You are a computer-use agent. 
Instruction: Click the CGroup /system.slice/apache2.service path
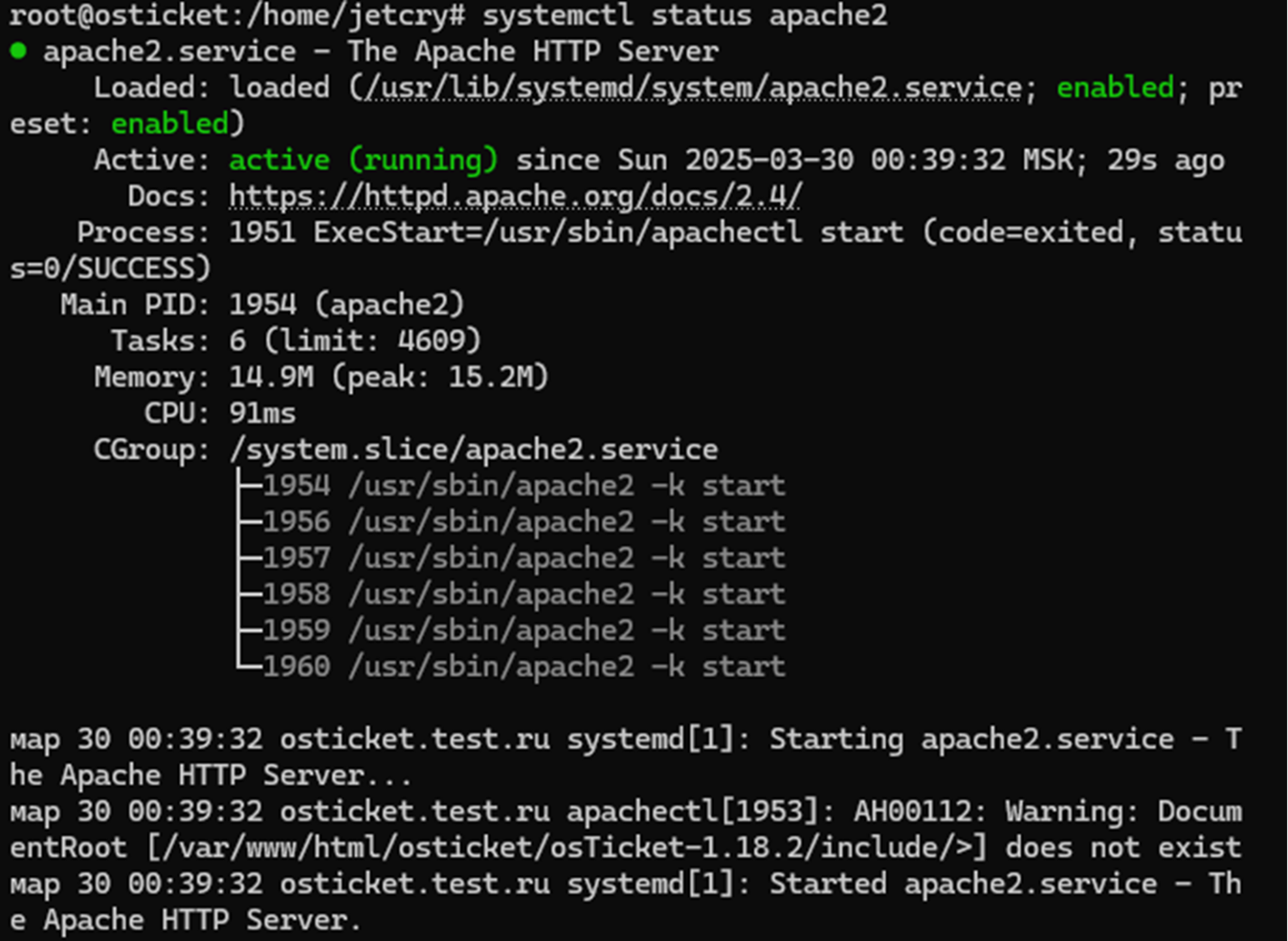tap(473, 449)
